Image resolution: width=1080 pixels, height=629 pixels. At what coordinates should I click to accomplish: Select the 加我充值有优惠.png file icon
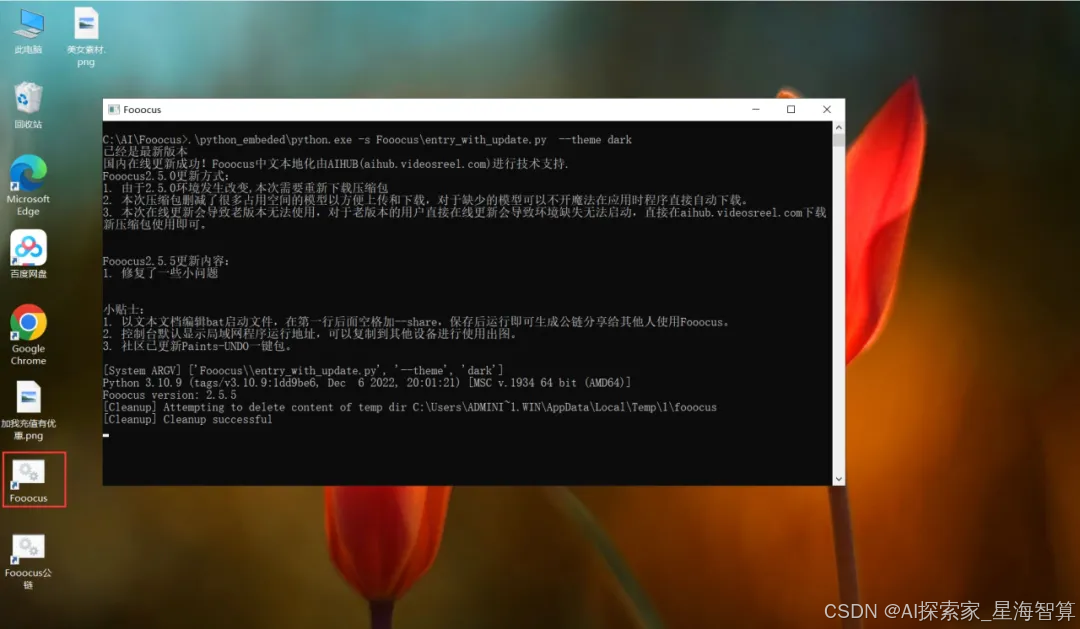(x=28, y=411)
